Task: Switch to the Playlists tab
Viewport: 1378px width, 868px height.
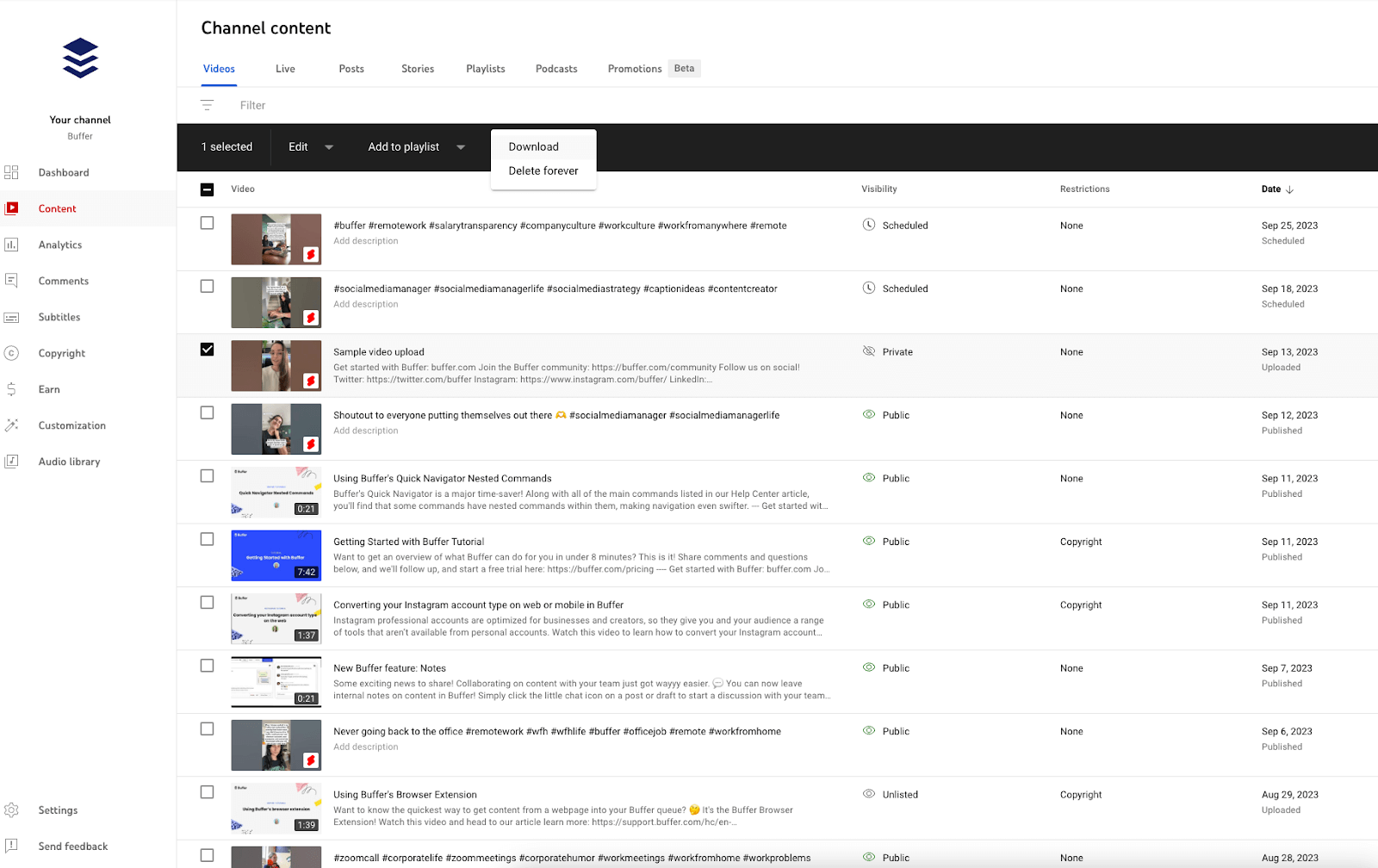Action: (485, 68)
